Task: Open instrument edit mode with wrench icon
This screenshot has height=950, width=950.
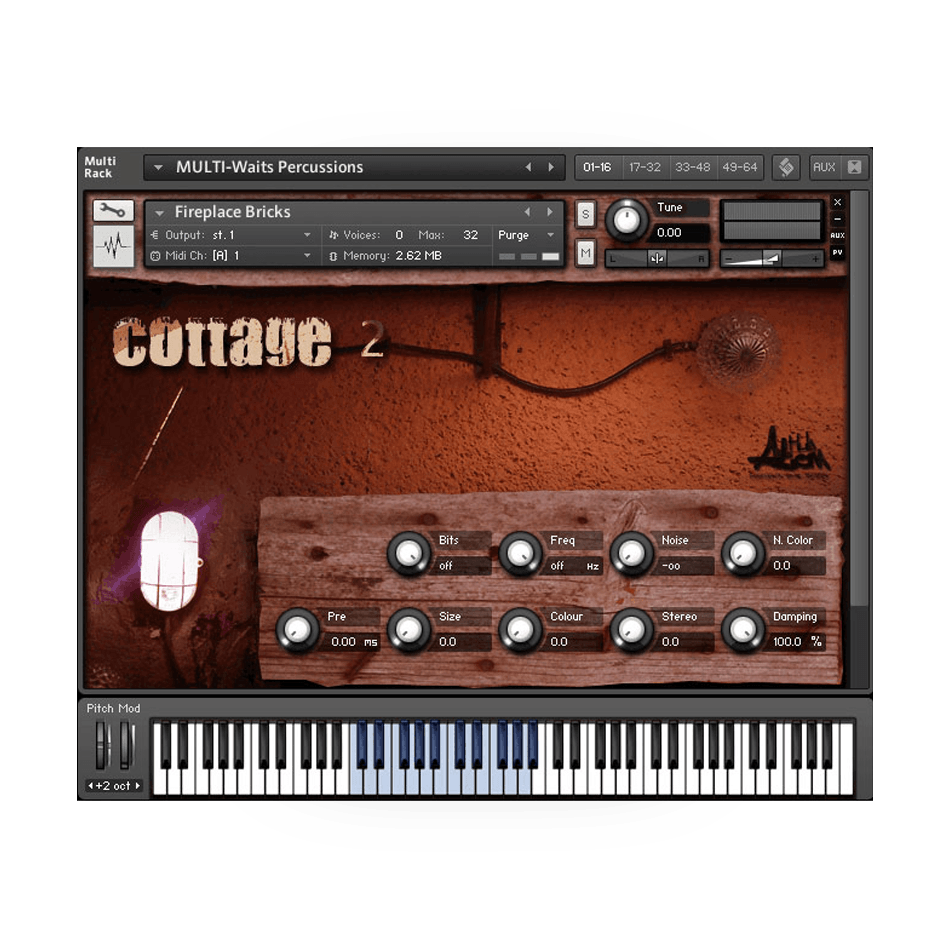Action: click(x=113, y=211)
